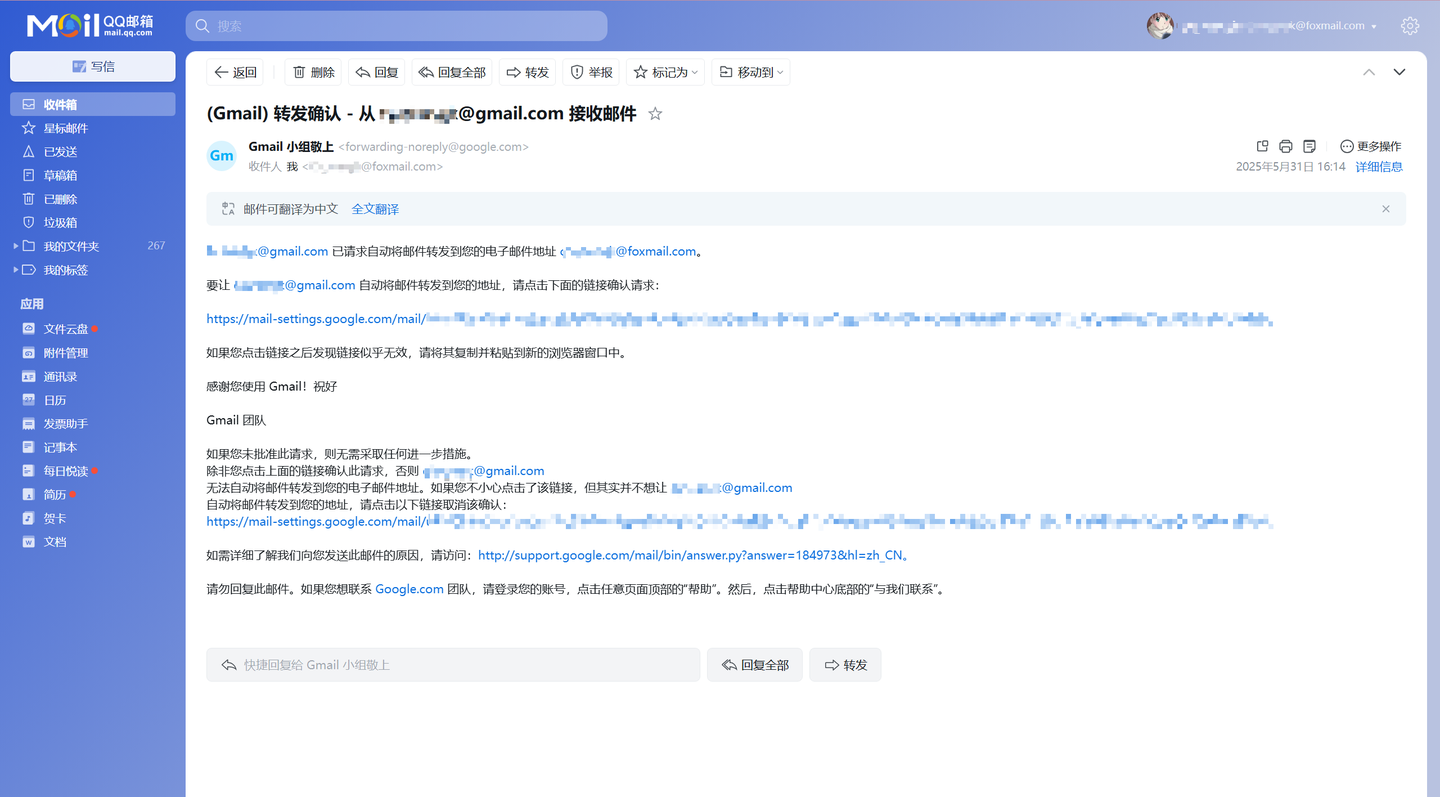Click the search magnifier icon
The width and height of the screenshot is (1440, 797).
point(203,26)
